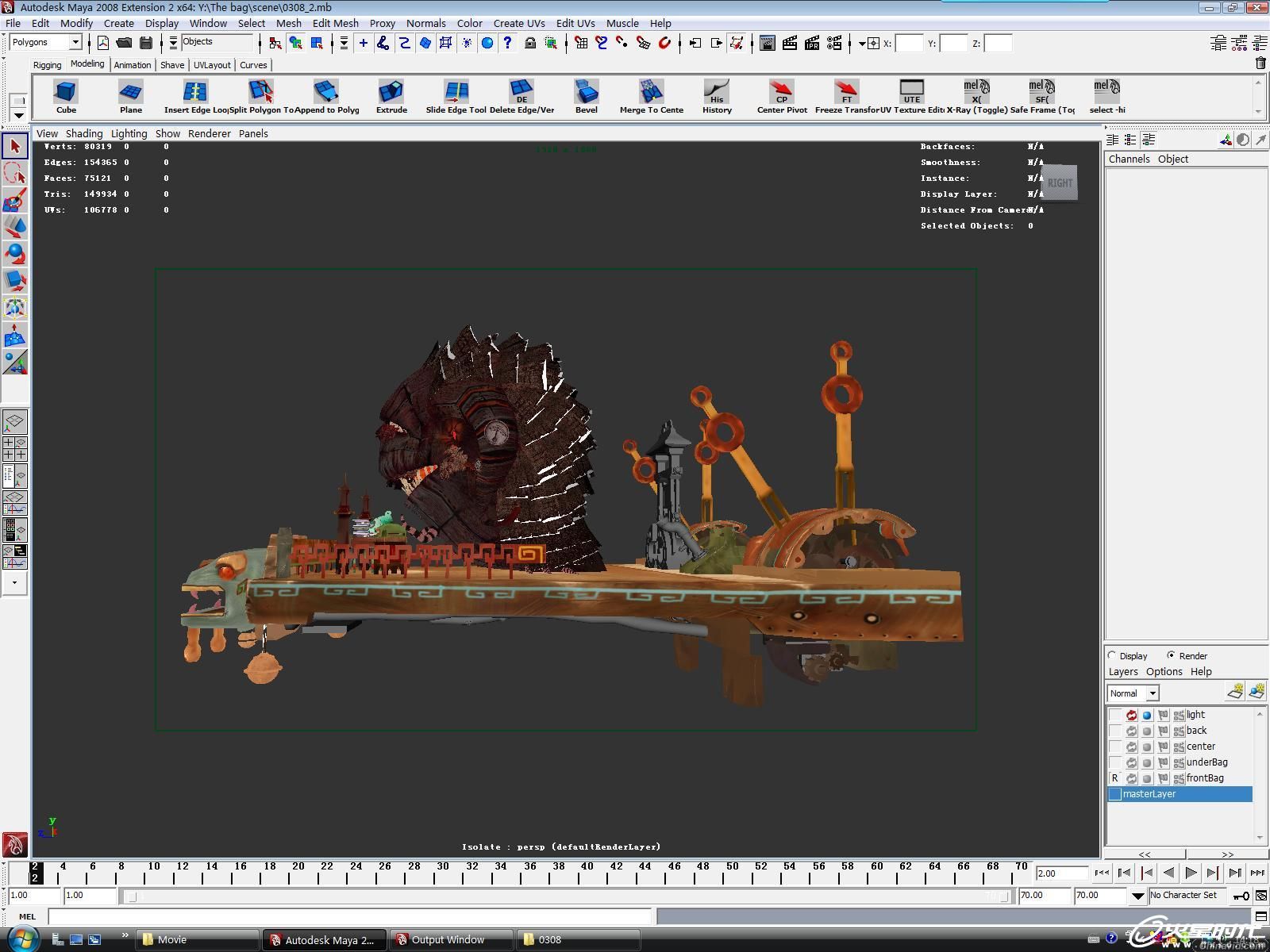Screen dimensions: 1270x952
Task: Open the Normals menu
Action: [426, 23]
